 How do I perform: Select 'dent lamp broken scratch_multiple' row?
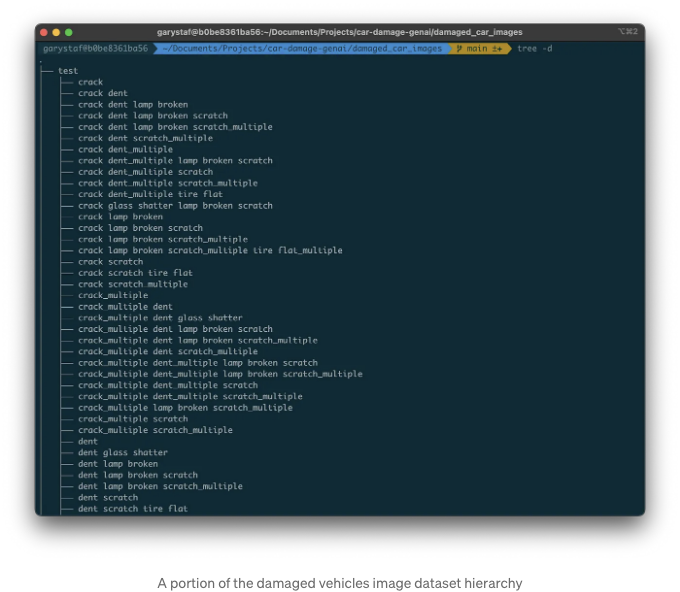(x=160, y=487)
